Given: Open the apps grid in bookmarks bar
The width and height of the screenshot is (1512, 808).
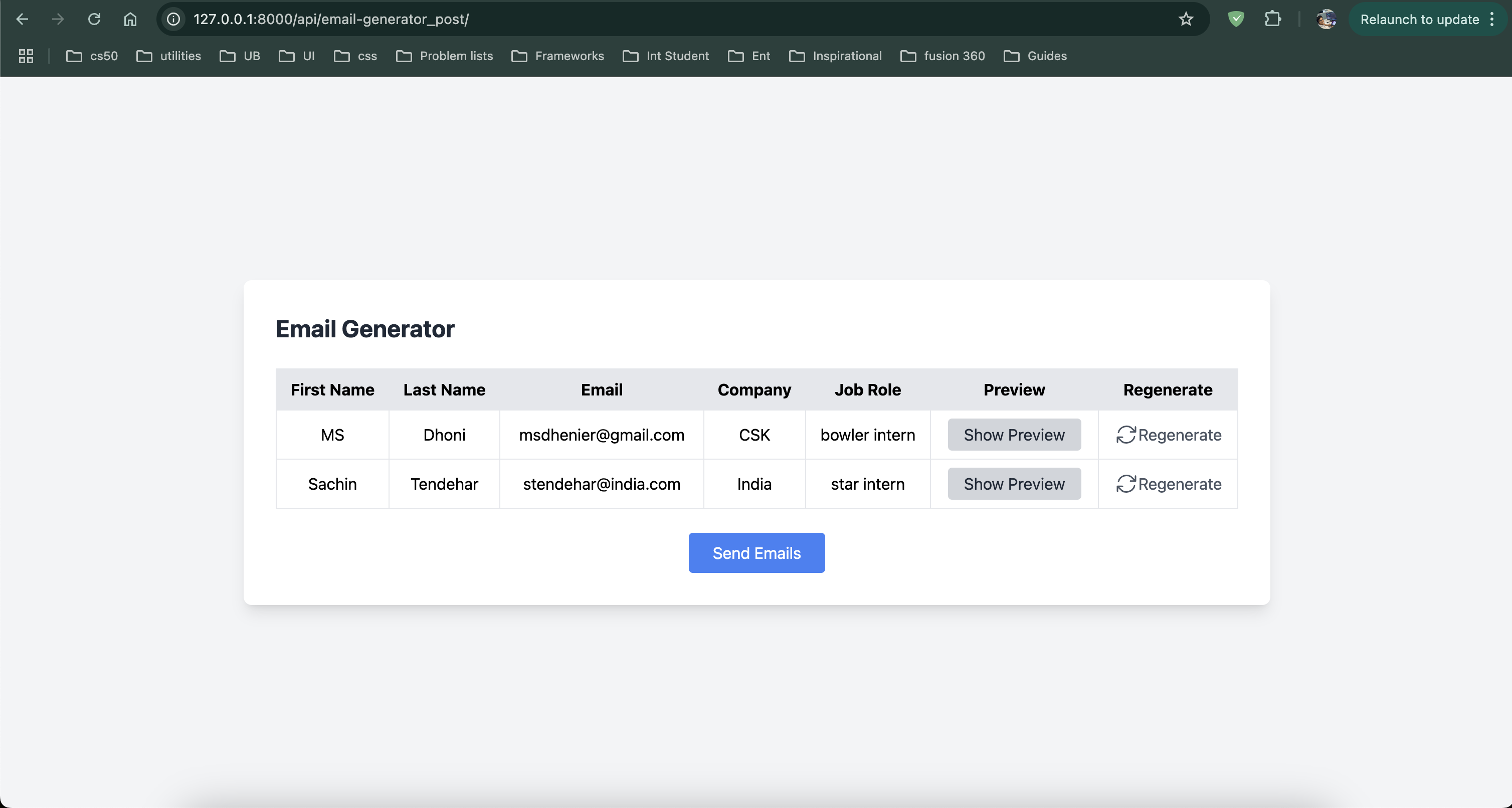Looking at the screenshot, I should click(x=26, y=56).
